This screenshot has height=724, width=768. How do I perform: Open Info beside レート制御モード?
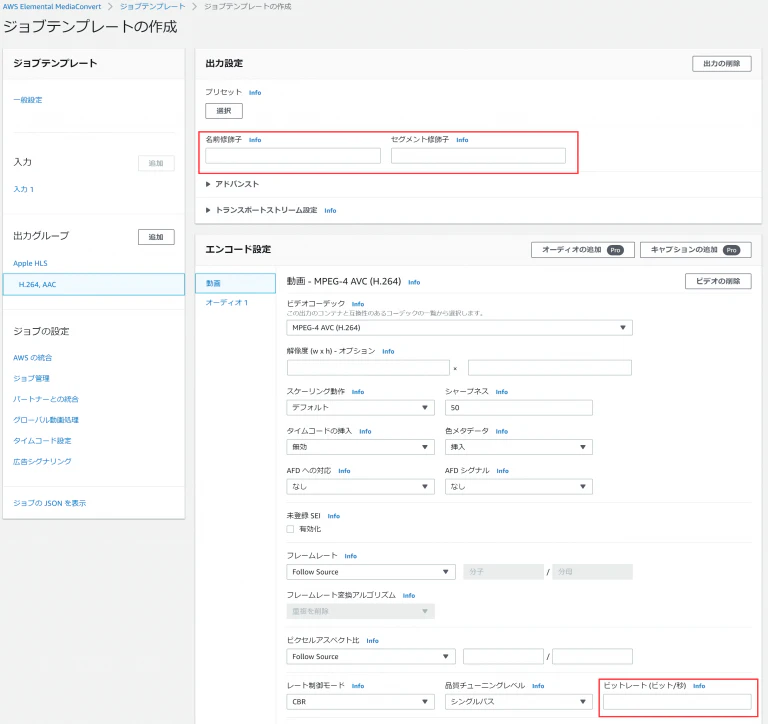coord(358,686)
